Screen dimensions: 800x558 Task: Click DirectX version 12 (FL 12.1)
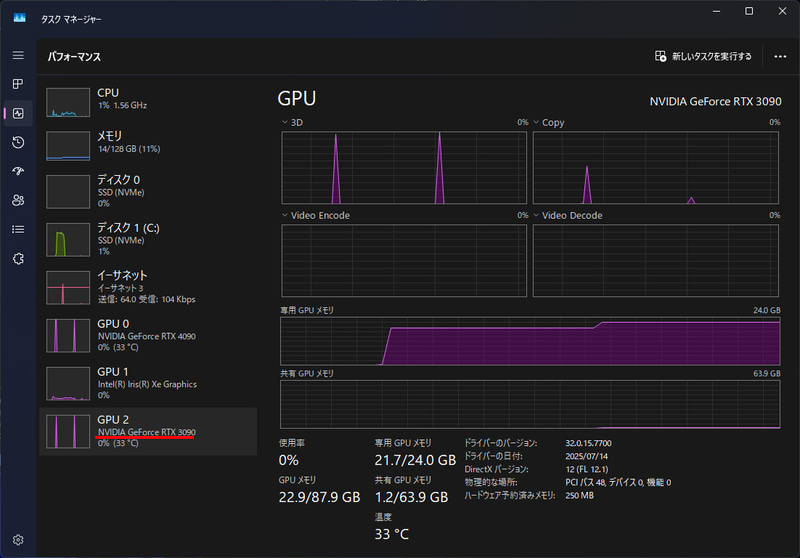click(x=587, y=469)
